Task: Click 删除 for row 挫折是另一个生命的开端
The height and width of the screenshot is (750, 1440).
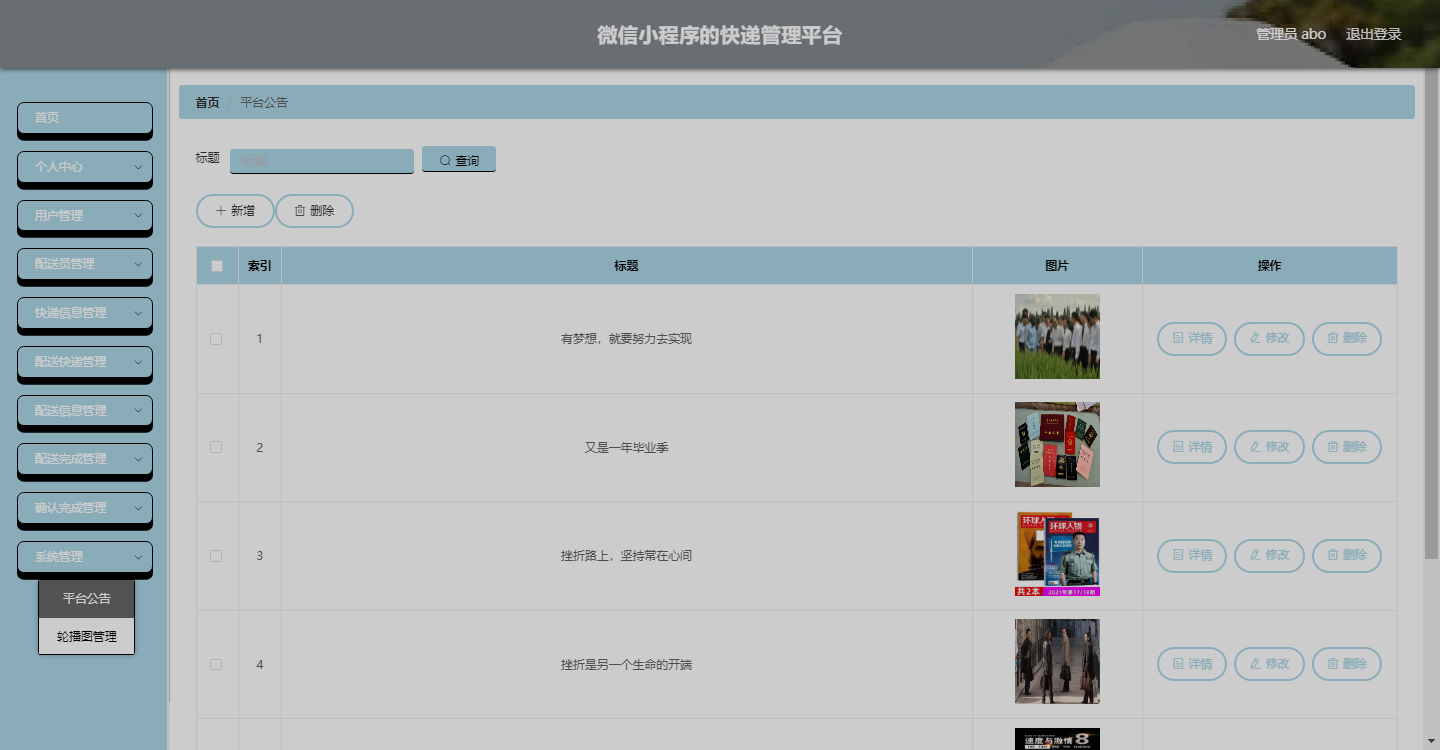Action: (1347, 664)
